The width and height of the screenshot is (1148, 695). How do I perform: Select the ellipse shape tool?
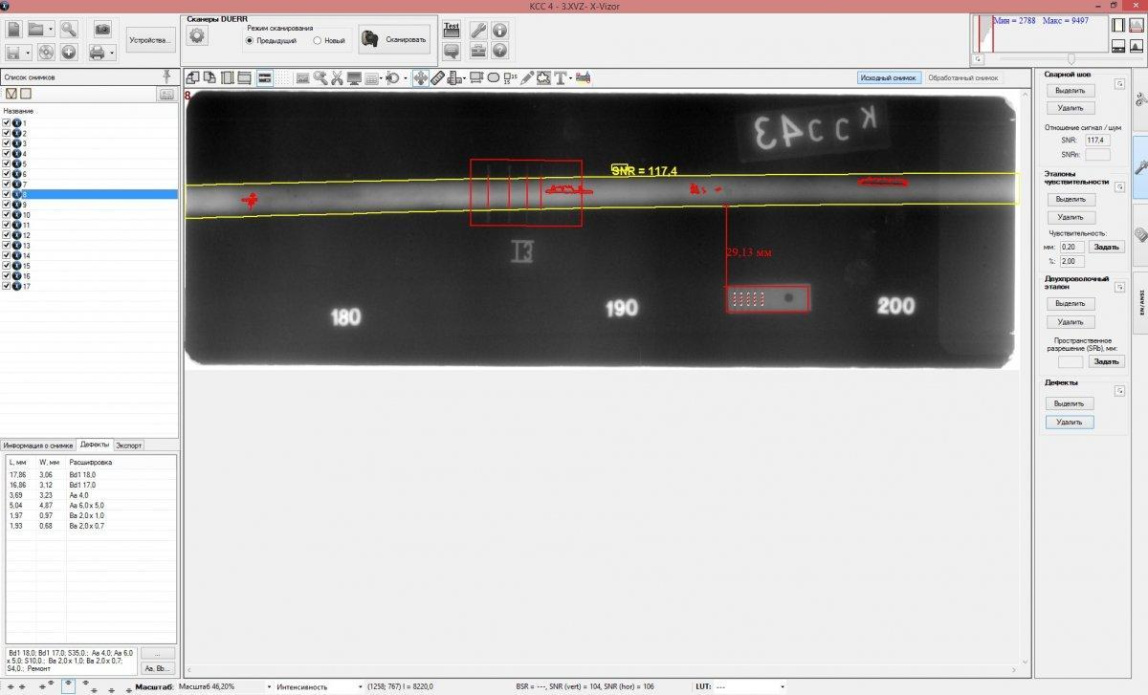493,78
